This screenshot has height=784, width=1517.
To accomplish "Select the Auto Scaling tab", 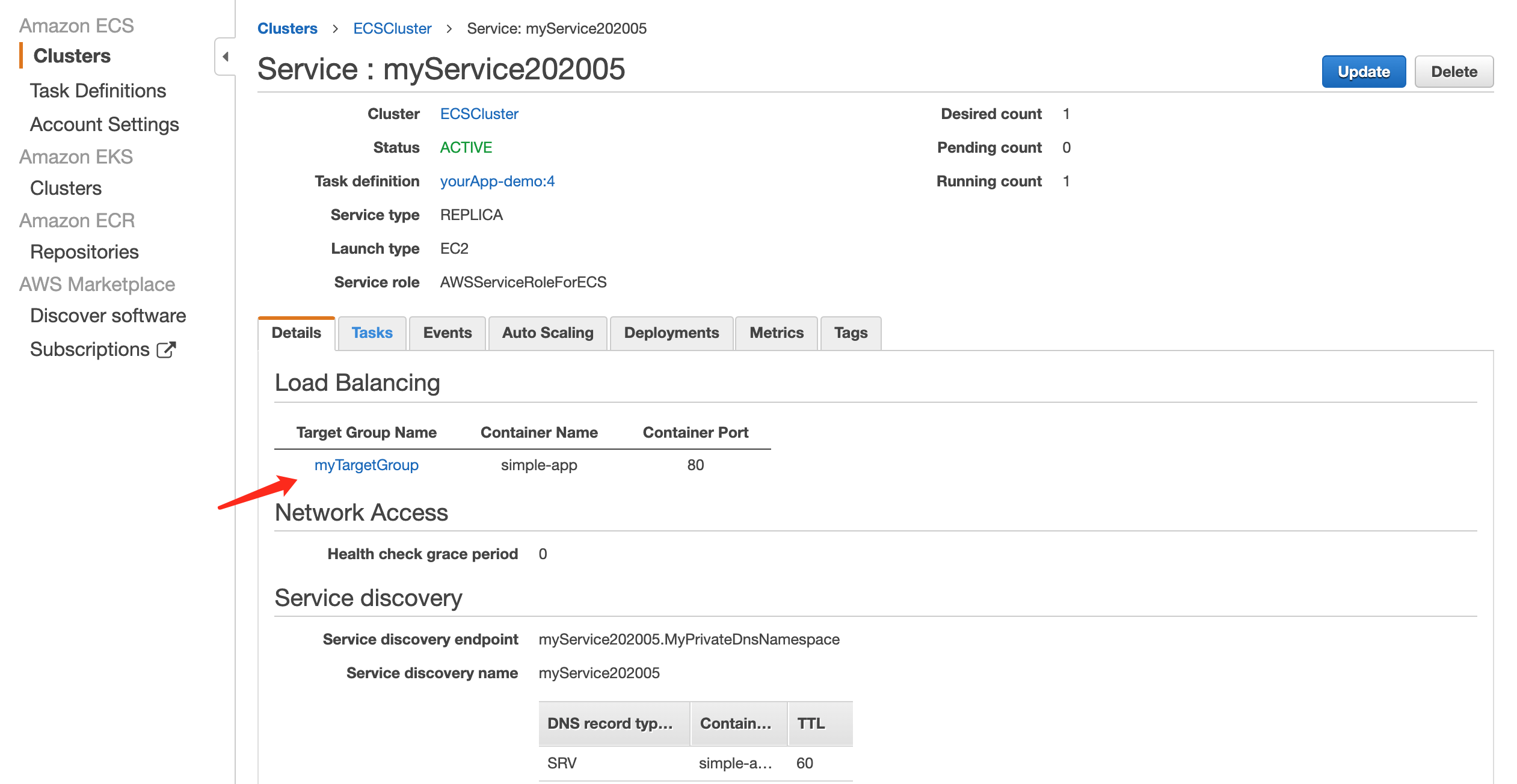I will tap(547, 333).
